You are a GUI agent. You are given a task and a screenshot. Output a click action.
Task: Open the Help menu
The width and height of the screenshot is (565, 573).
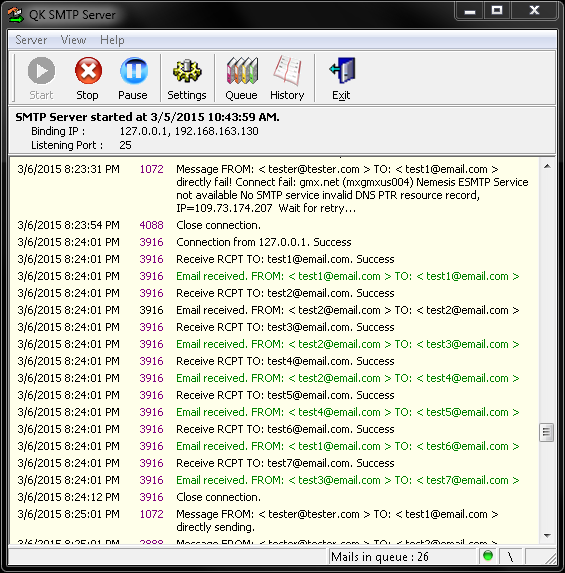[112, 39]
